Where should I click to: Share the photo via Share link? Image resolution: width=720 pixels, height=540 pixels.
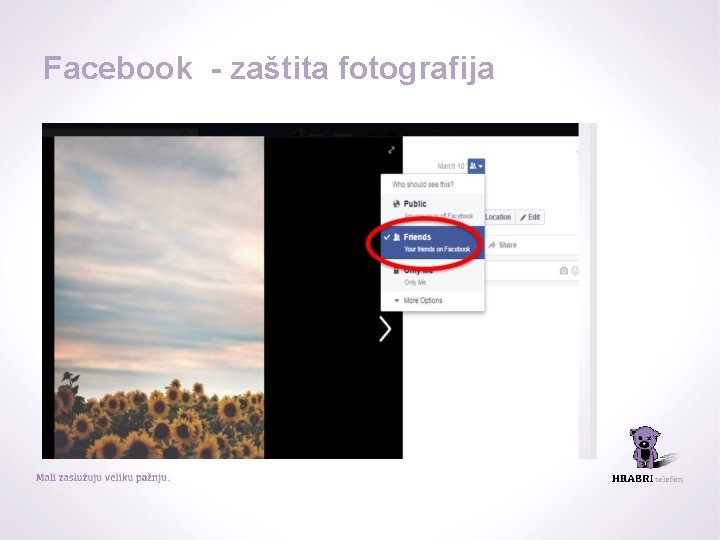click(502, 245)
